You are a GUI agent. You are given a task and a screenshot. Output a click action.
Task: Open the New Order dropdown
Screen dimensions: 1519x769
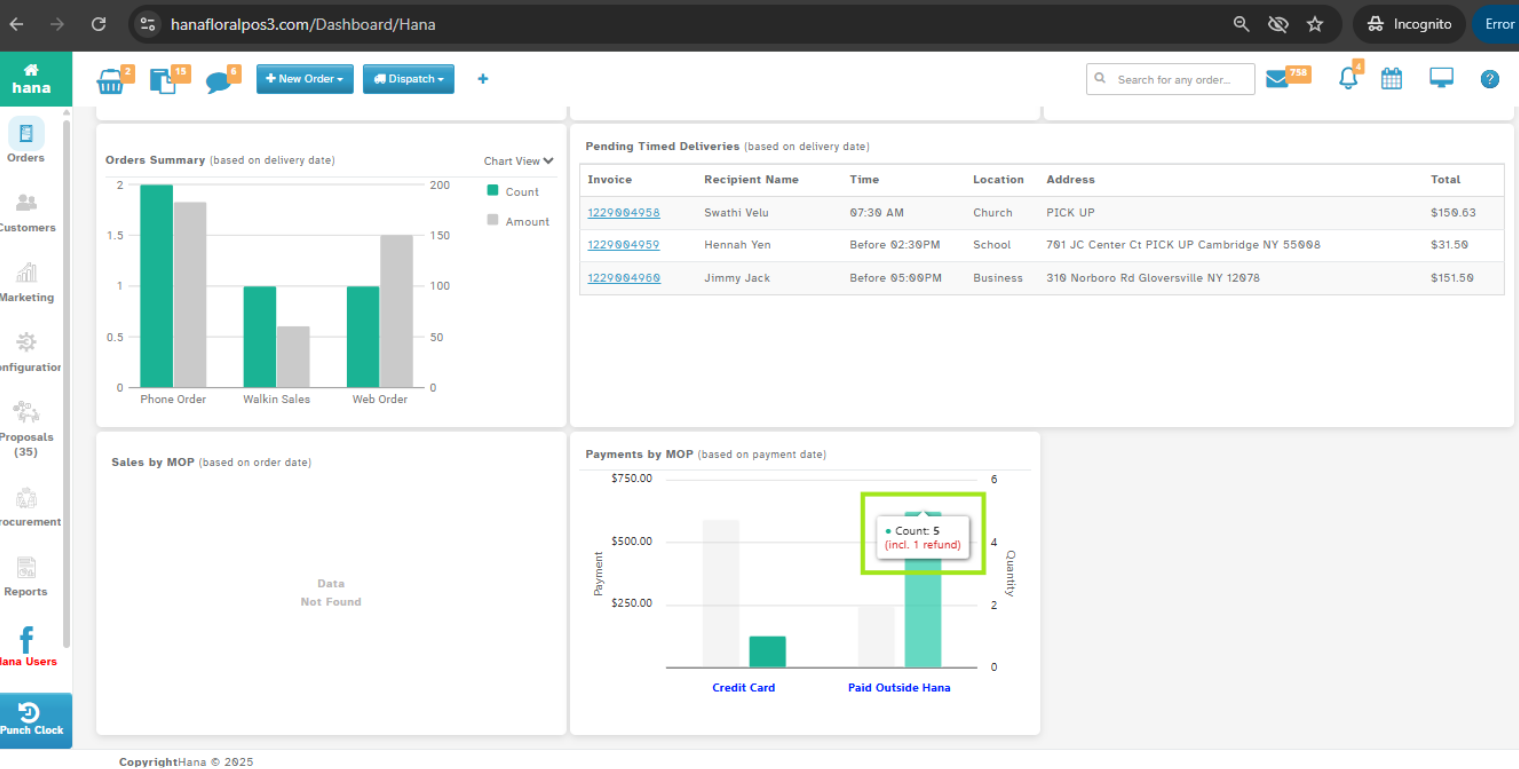[x=305, y=79]
